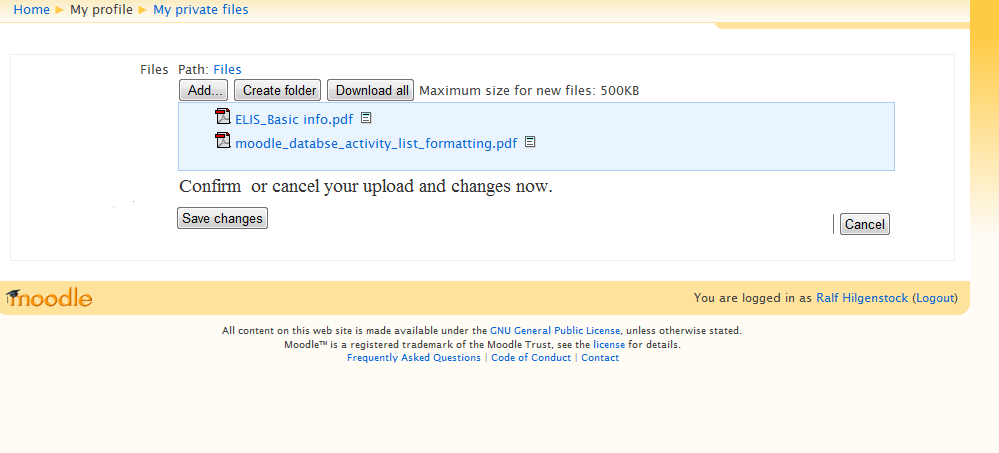The image size is (999, 453).
Task: Open the GNU General Public License link
Action: click(x=555, y=331)
